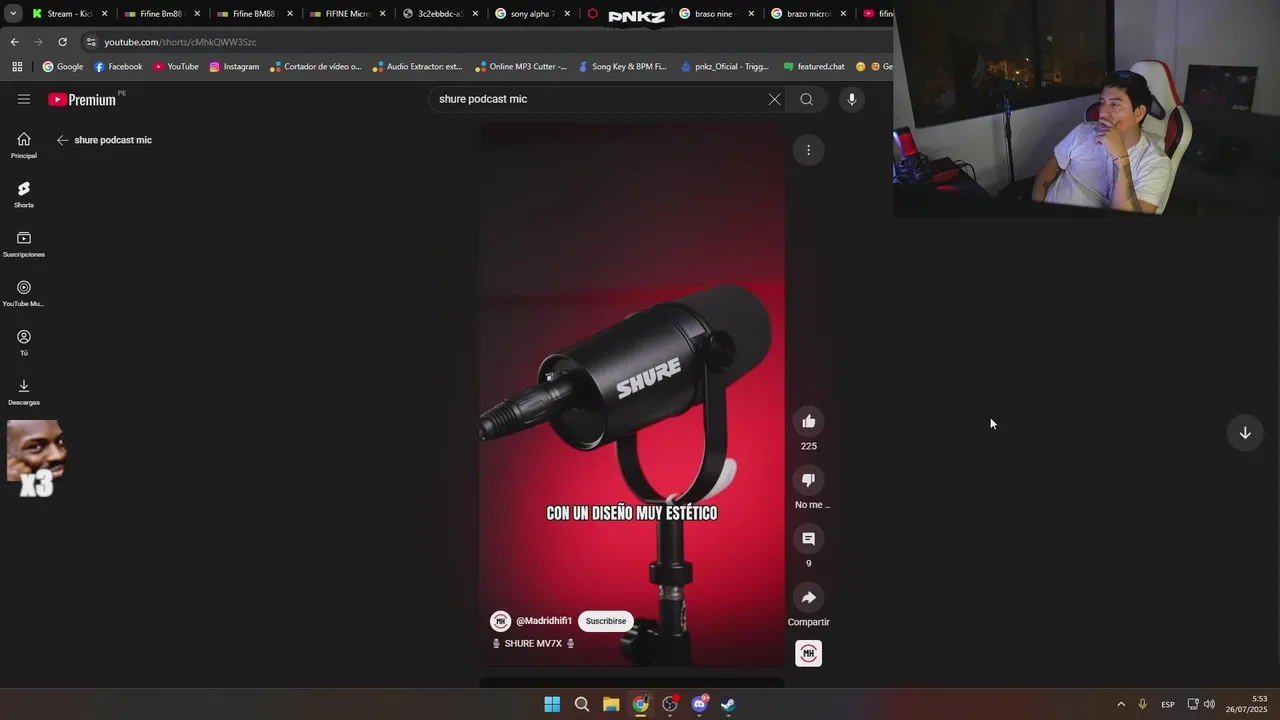Open the Short's sound thumbnail icon
Viewport: 1280px width, 720px height.
tap(809, 653)
